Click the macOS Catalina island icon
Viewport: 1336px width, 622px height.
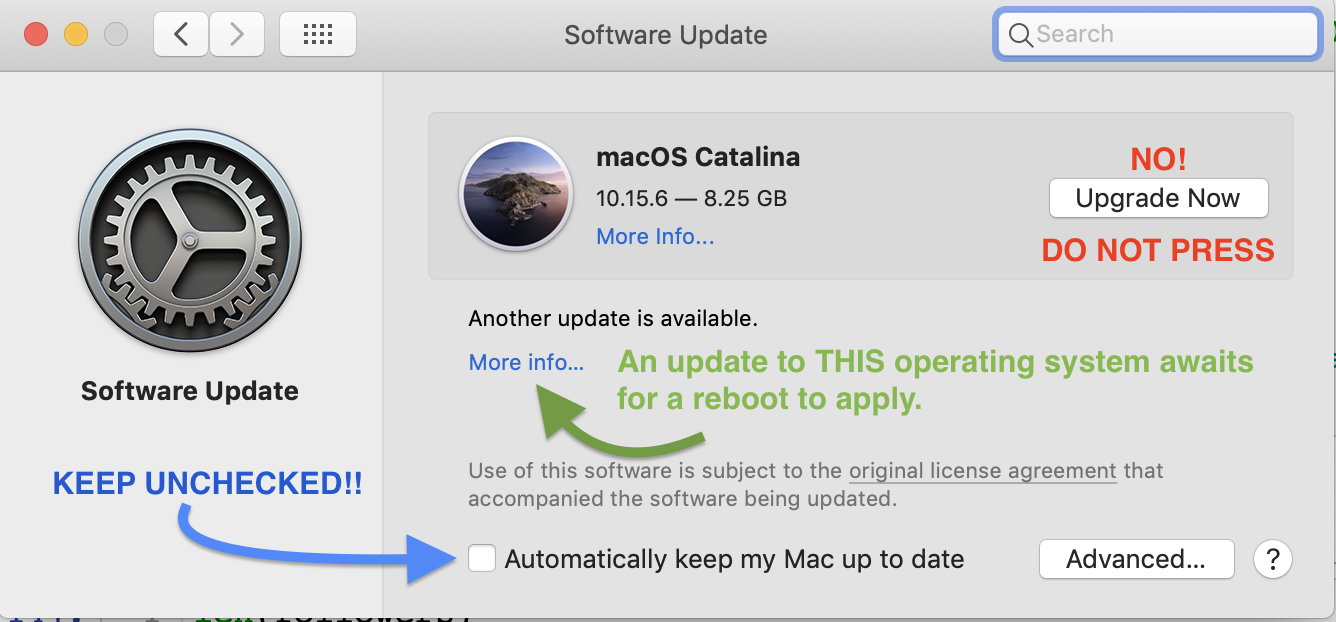(515, 193)
